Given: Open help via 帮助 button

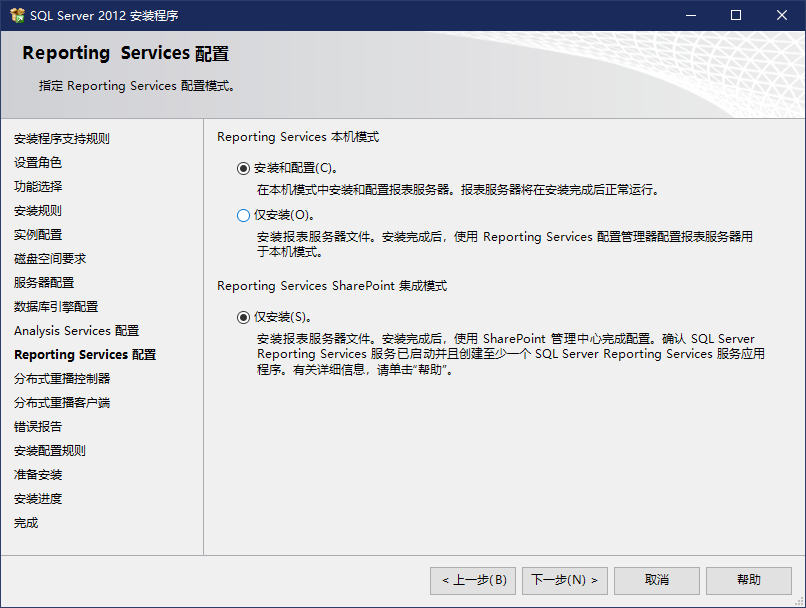Looking at the screenshot, I should pyautogui.click(x=748, y=580).
